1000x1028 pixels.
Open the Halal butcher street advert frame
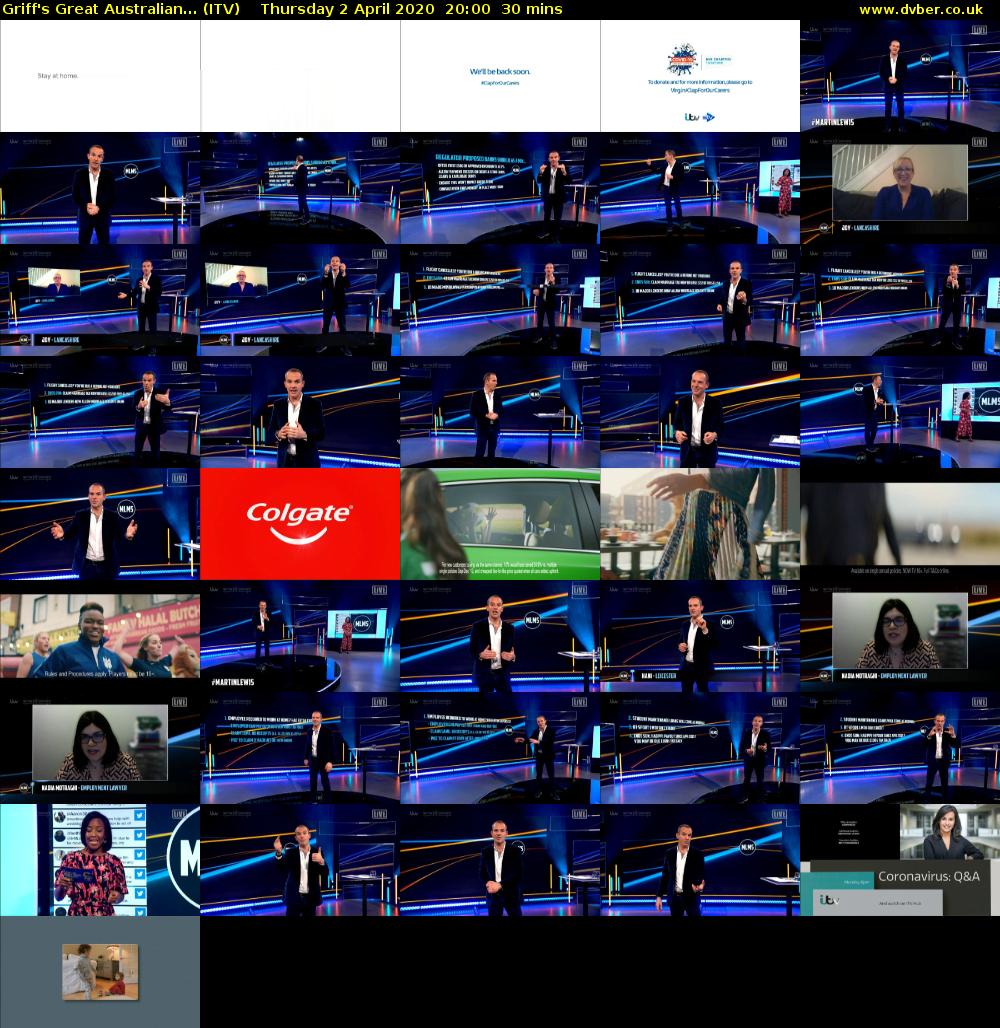100,636
